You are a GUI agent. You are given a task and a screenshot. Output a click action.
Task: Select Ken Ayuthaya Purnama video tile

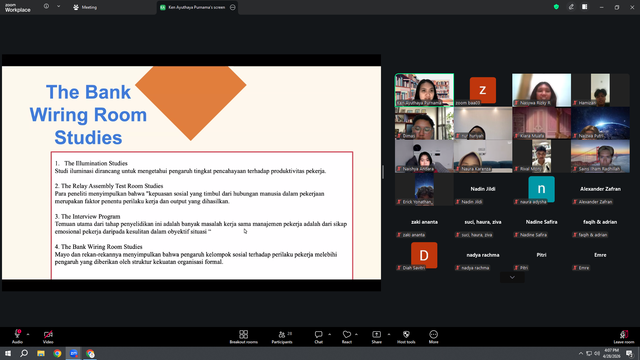(x=424, y=90)
